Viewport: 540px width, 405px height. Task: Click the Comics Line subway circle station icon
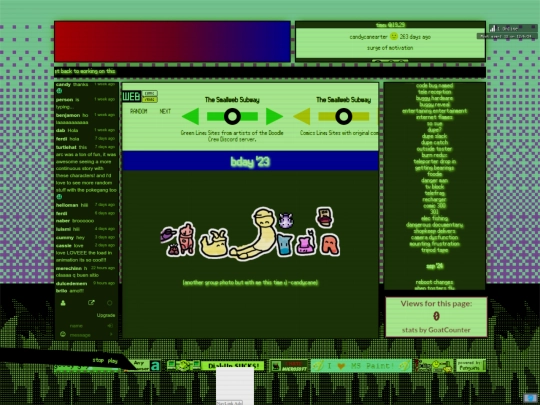tap(344, 116)
